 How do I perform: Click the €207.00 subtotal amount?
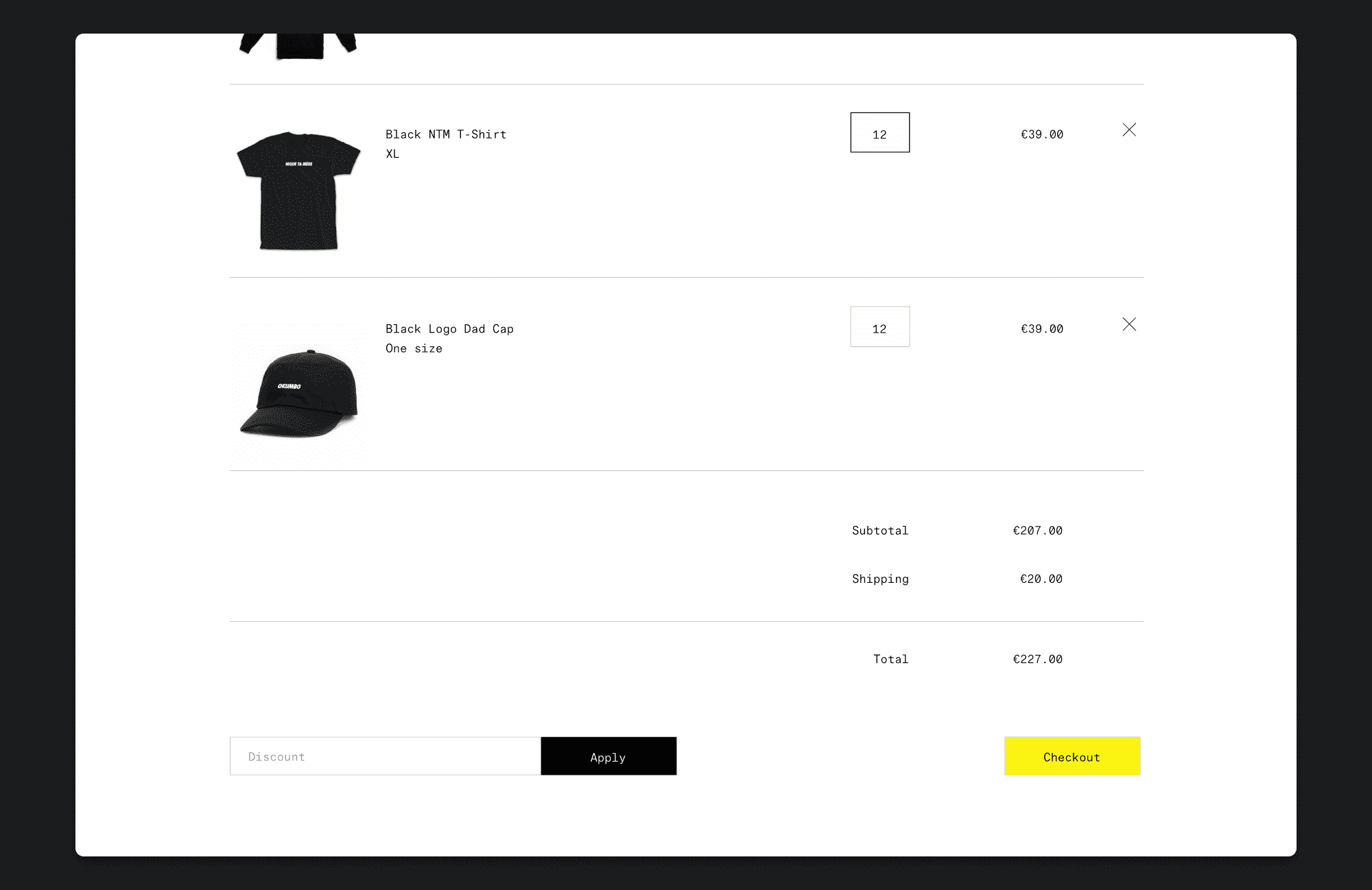(1037, 531)
